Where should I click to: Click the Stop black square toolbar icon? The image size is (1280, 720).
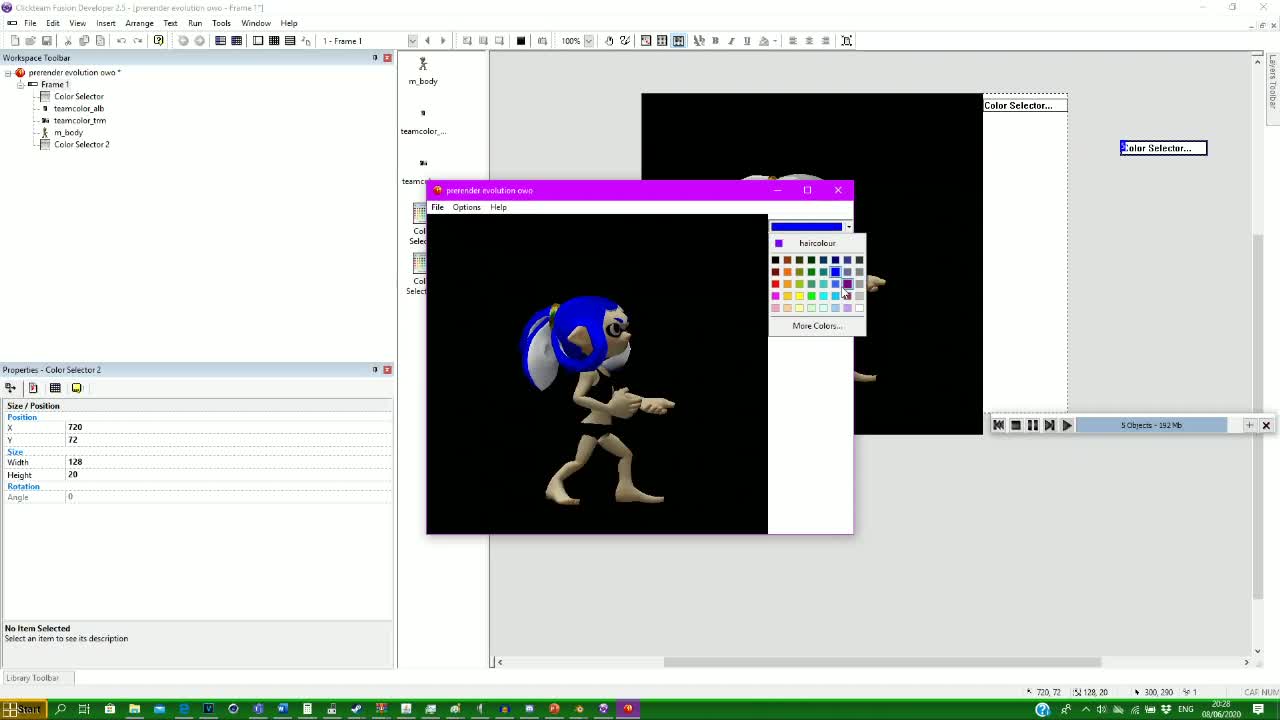521,41
